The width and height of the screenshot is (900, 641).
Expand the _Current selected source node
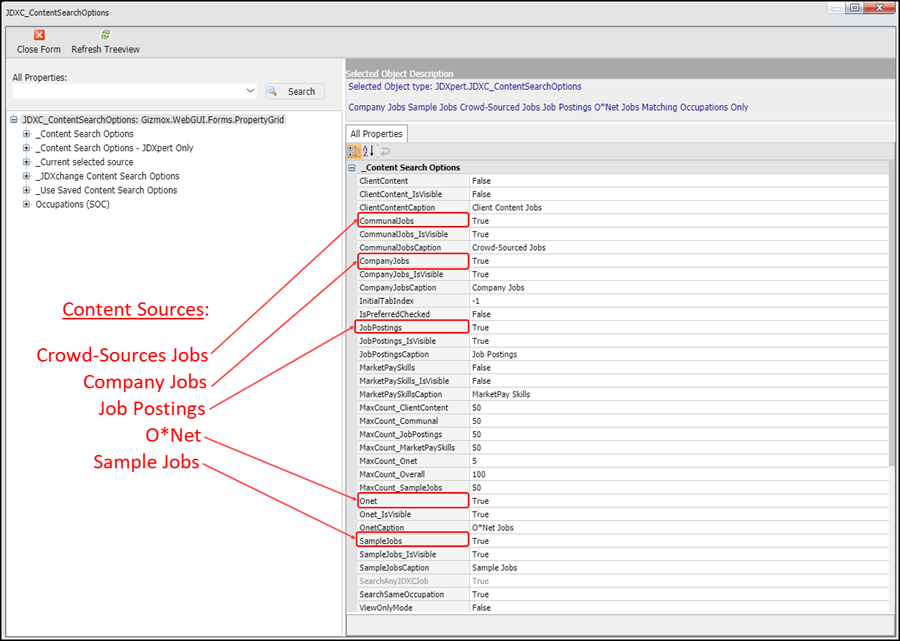click(26, 162)
